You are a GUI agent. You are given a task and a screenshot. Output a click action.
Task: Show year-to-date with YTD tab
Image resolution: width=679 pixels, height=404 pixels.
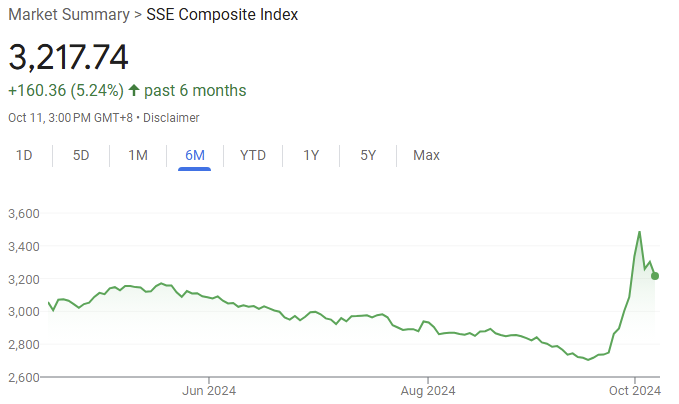253,155
